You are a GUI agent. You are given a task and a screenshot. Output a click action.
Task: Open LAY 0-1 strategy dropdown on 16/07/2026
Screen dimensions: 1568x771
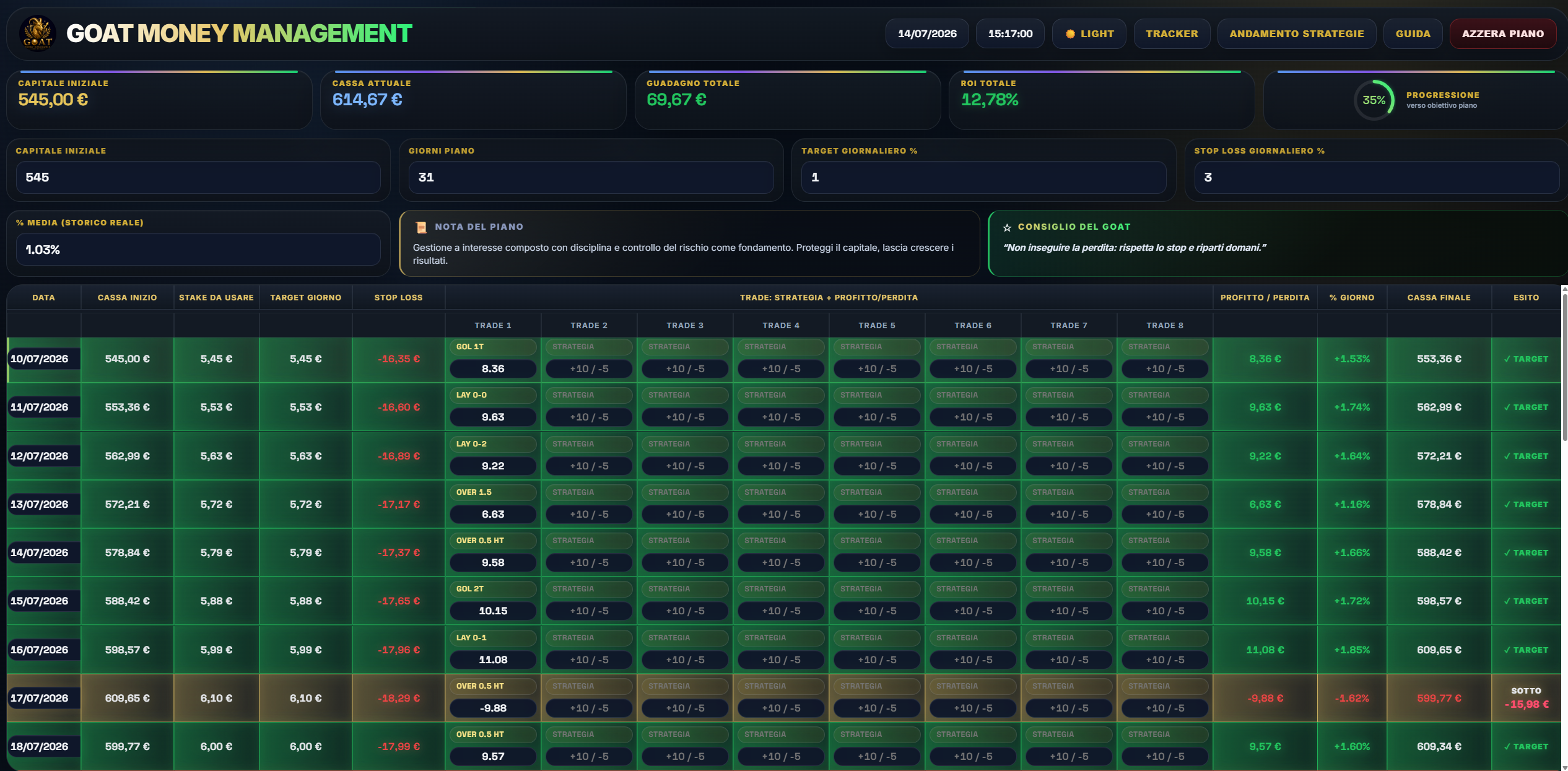(x=493, y=638)
